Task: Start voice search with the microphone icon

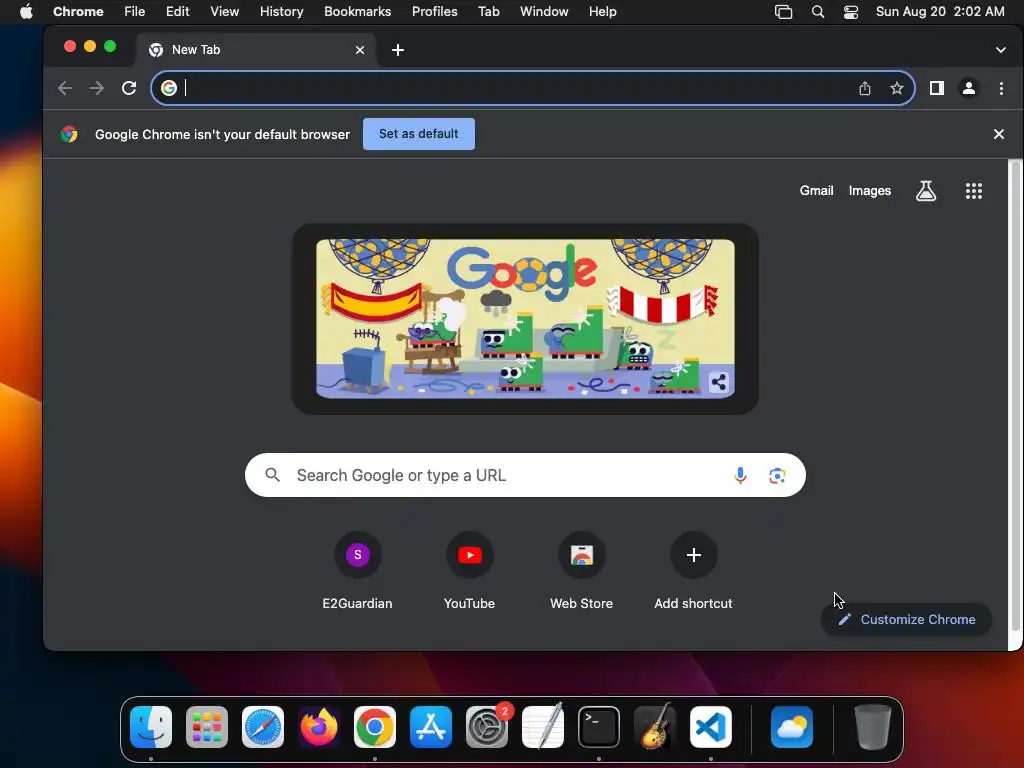Action: click(740, 475)
